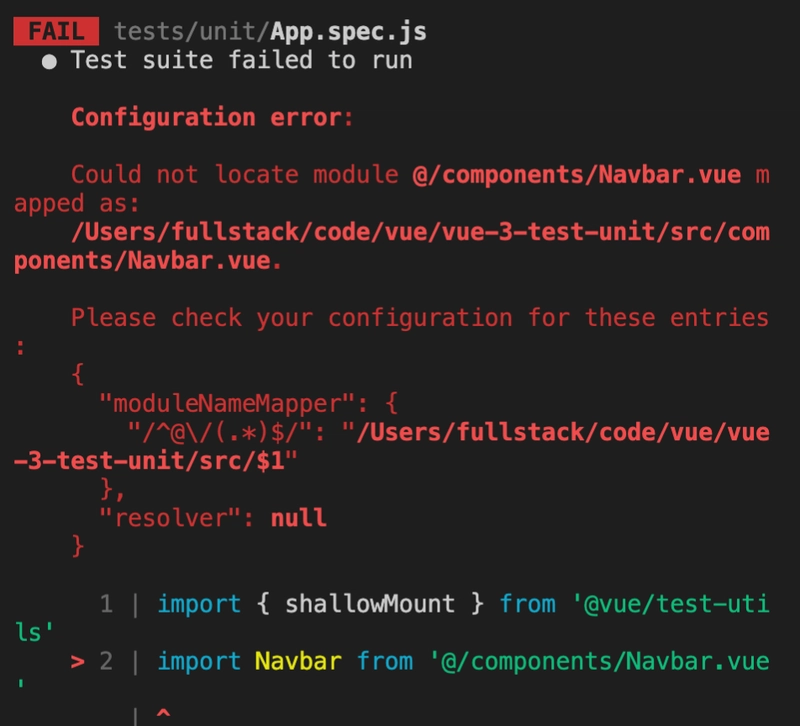
Task: Click the red arrow marker beside line 2
Action: 78,662
